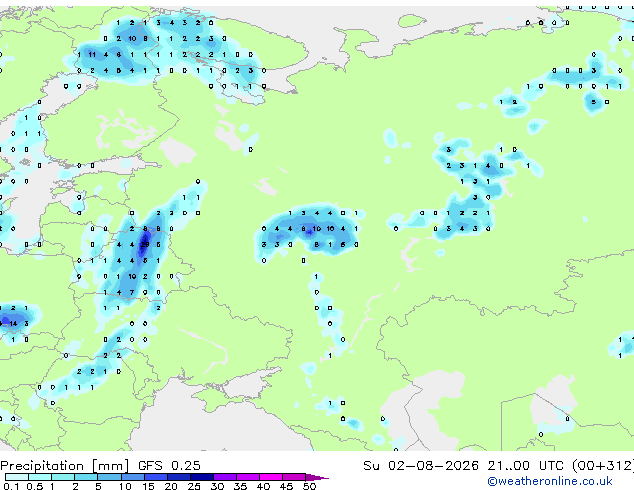Viewport: 634px width, 490px height.
Task: Click the 35–40 mm legend color swatch
Action: pos(248,477)
